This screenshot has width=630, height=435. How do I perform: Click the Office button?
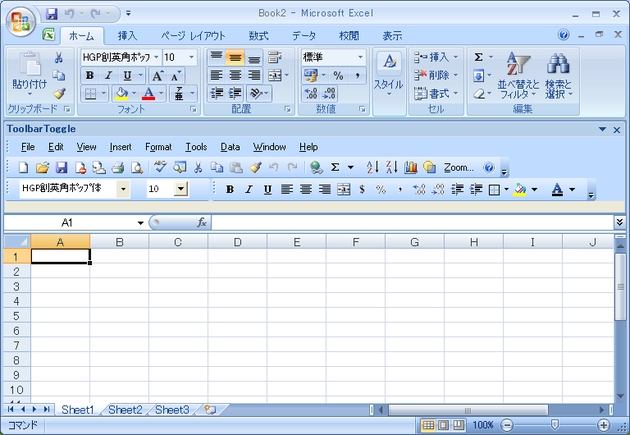(x=20, y=21)
